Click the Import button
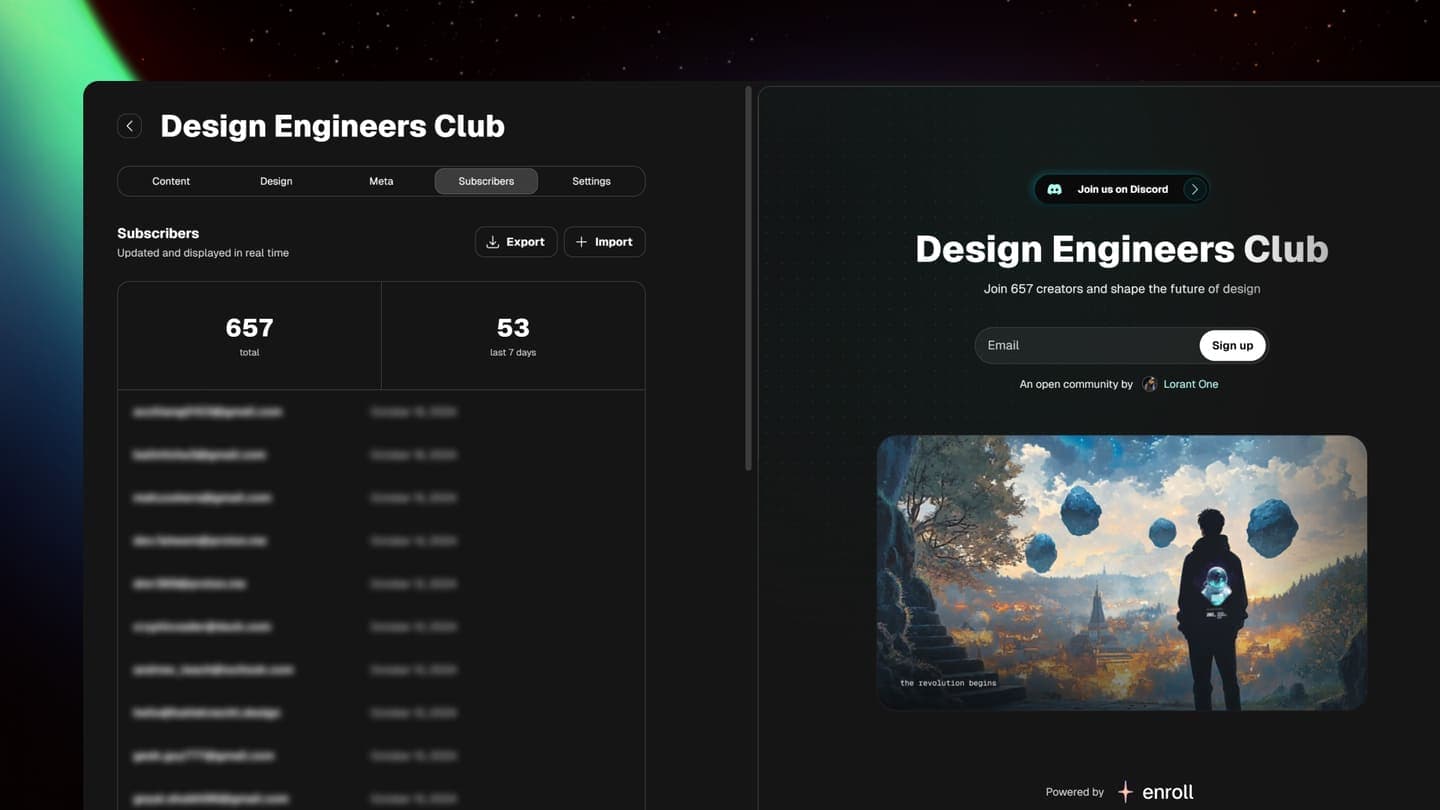 pos(604,241)
